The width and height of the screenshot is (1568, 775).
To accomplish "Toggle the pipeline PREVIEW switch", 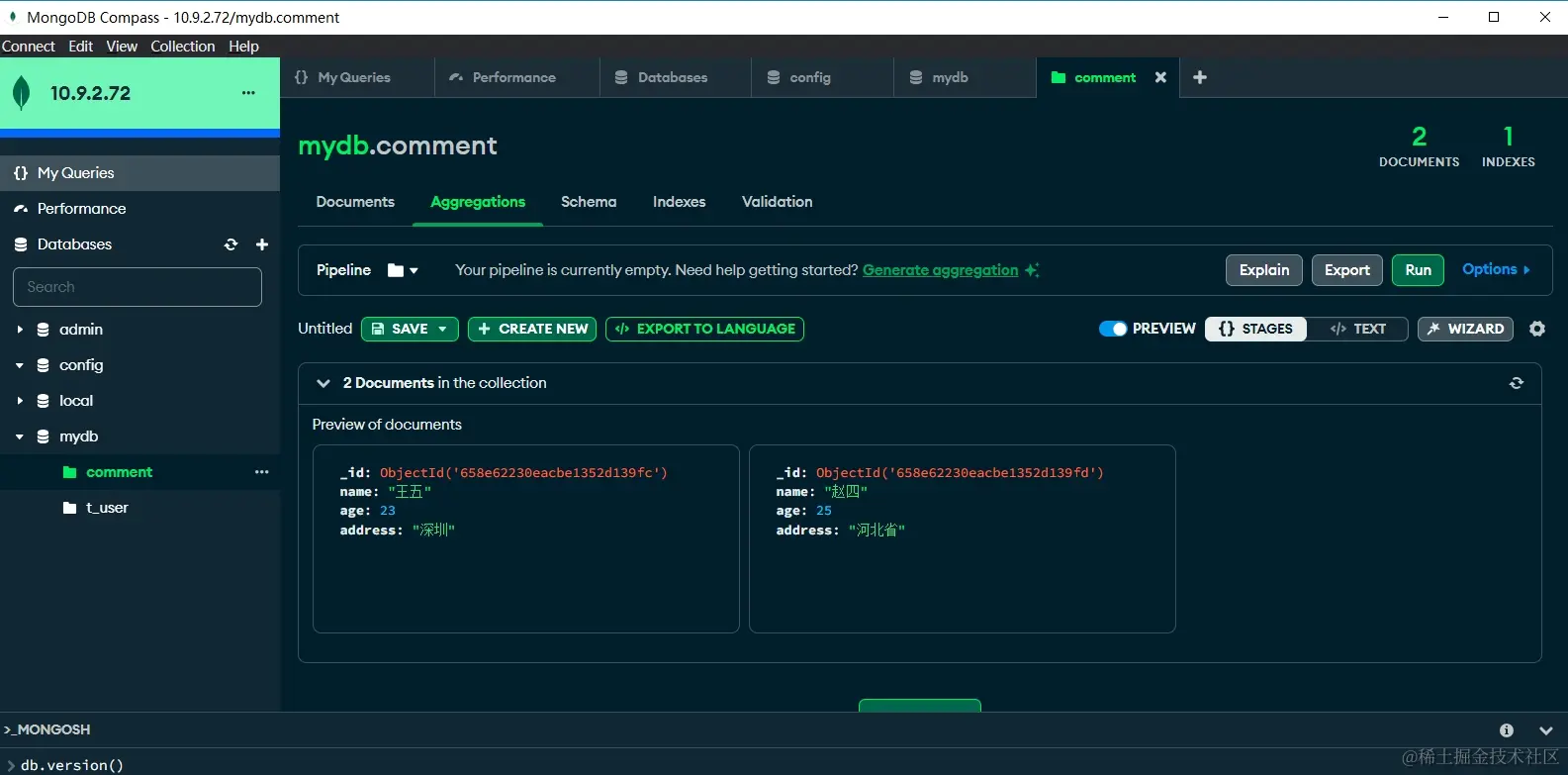I will pyautogui.click(x=1113, y=329).
